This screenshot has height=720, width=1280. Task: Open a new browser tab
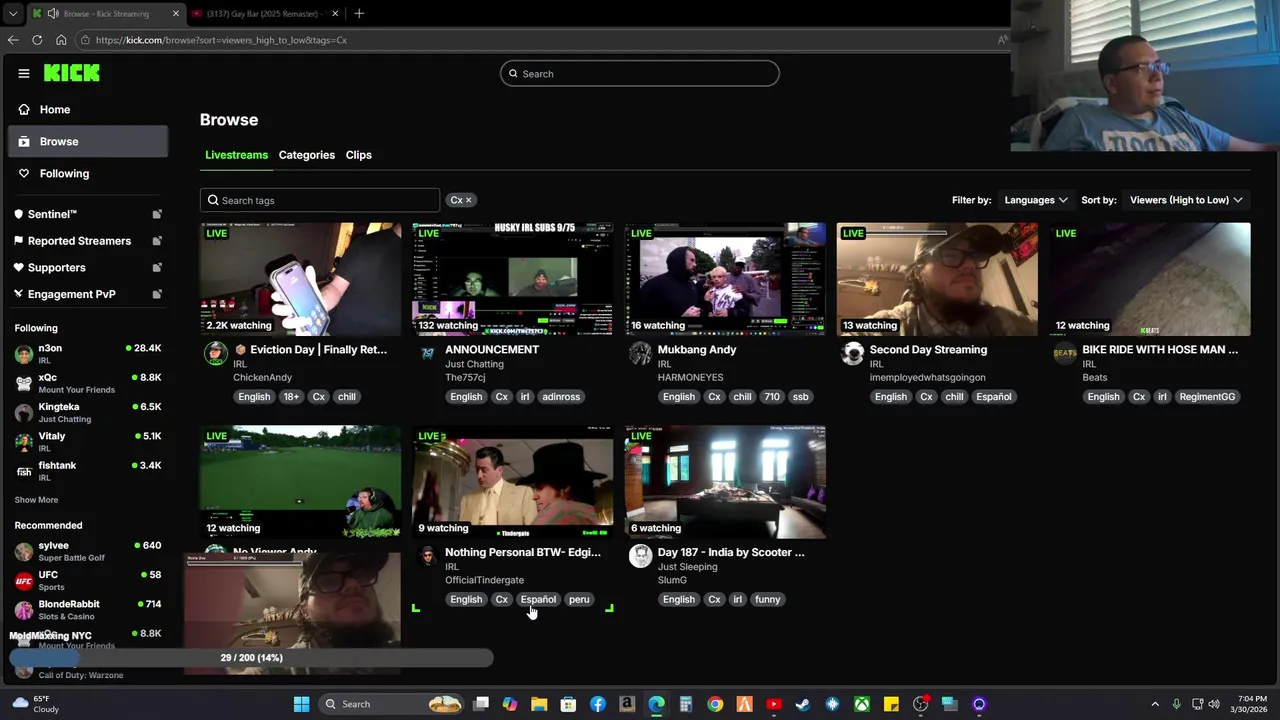point(359,14)
